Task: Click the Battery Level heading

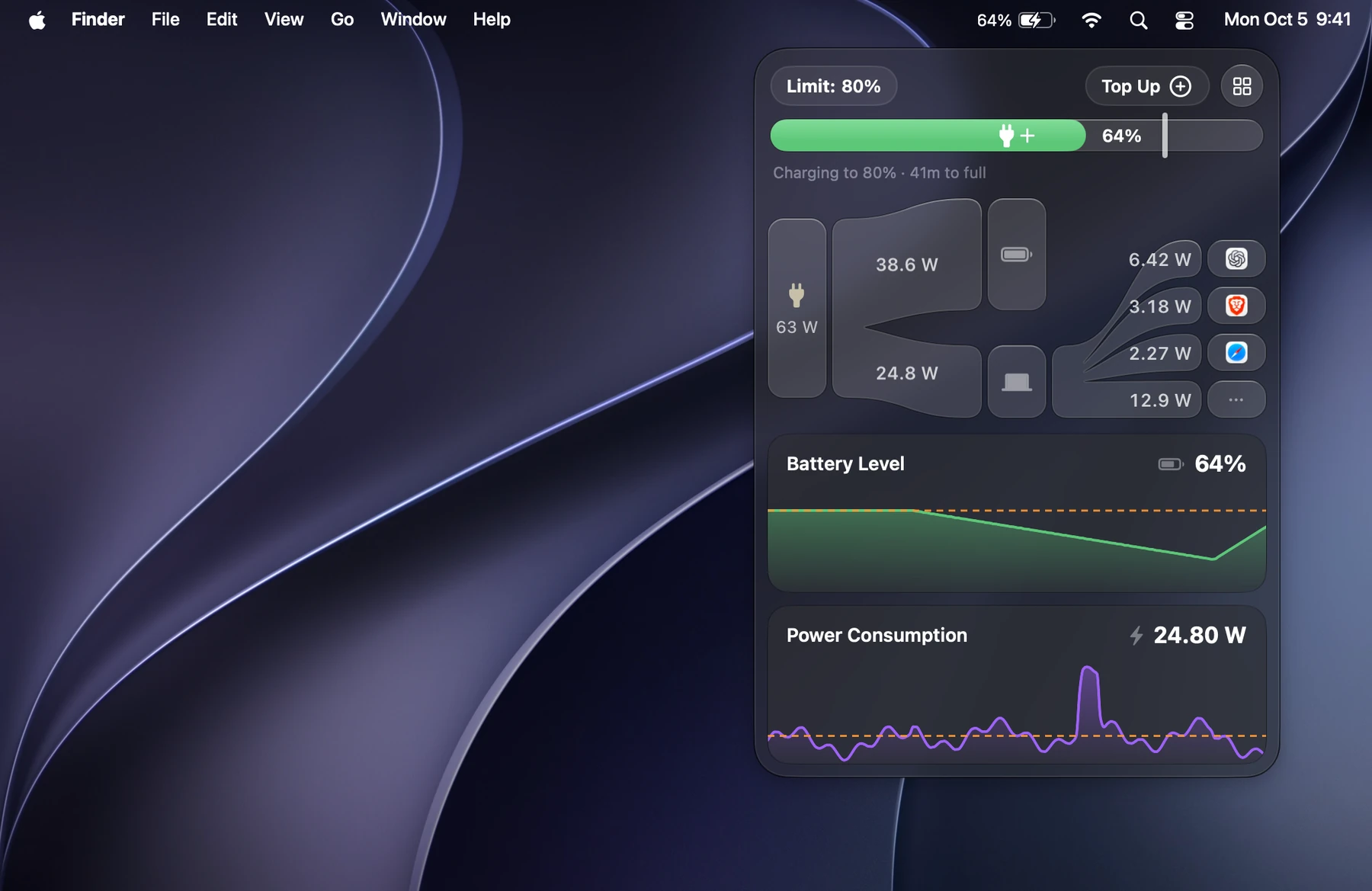Action: coord(845,463)
